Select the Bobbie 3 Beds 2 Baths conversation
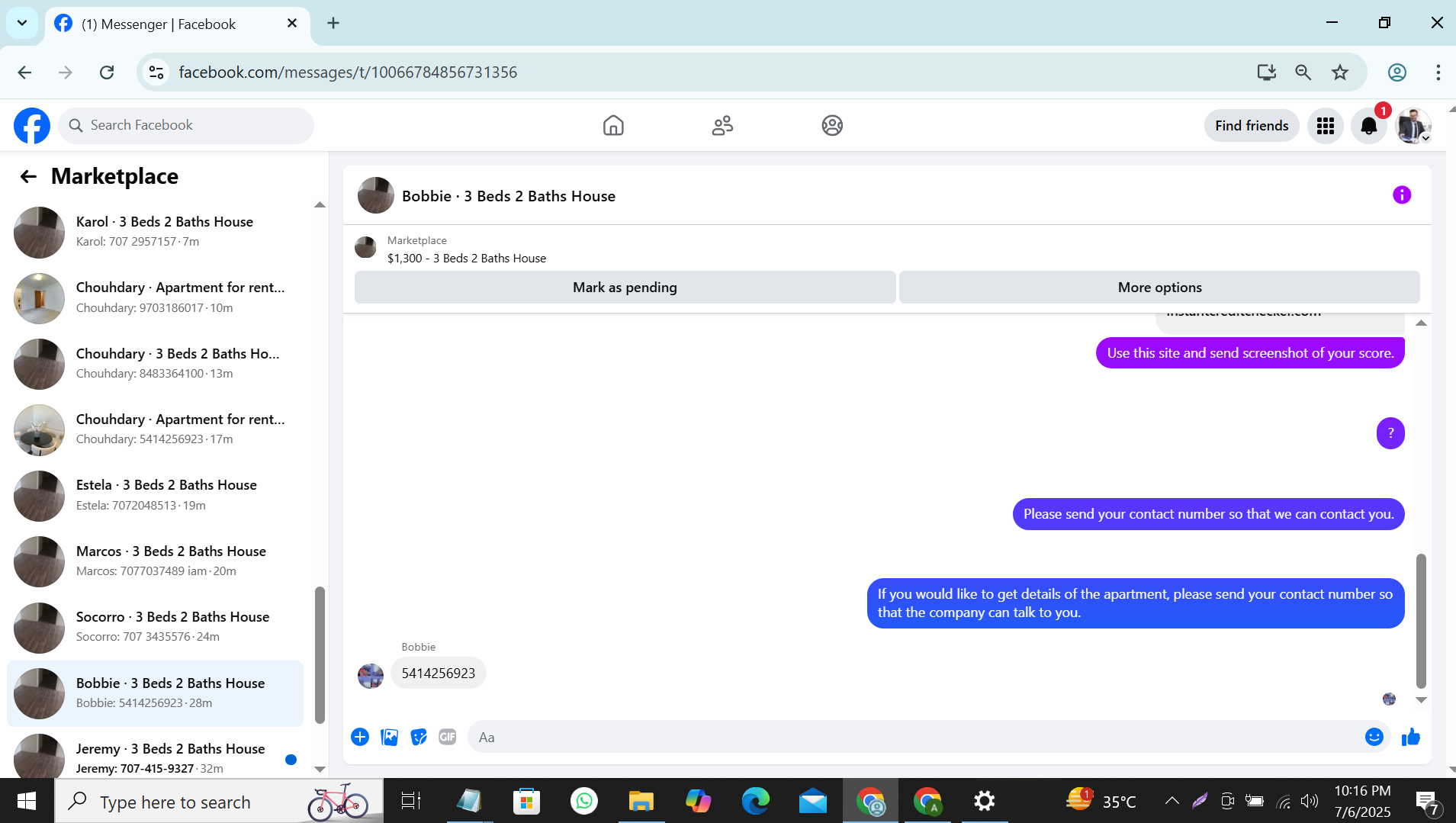Viewport: 1456px width, 823px height. point(156,693)
